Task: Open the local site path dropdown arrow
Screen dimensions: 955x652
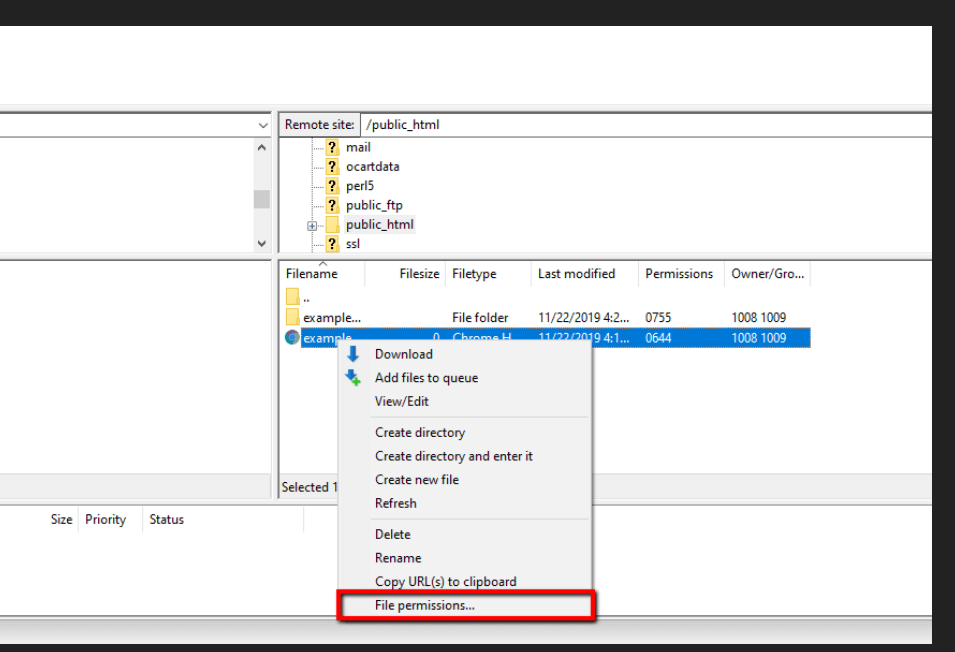Action: 263,125
